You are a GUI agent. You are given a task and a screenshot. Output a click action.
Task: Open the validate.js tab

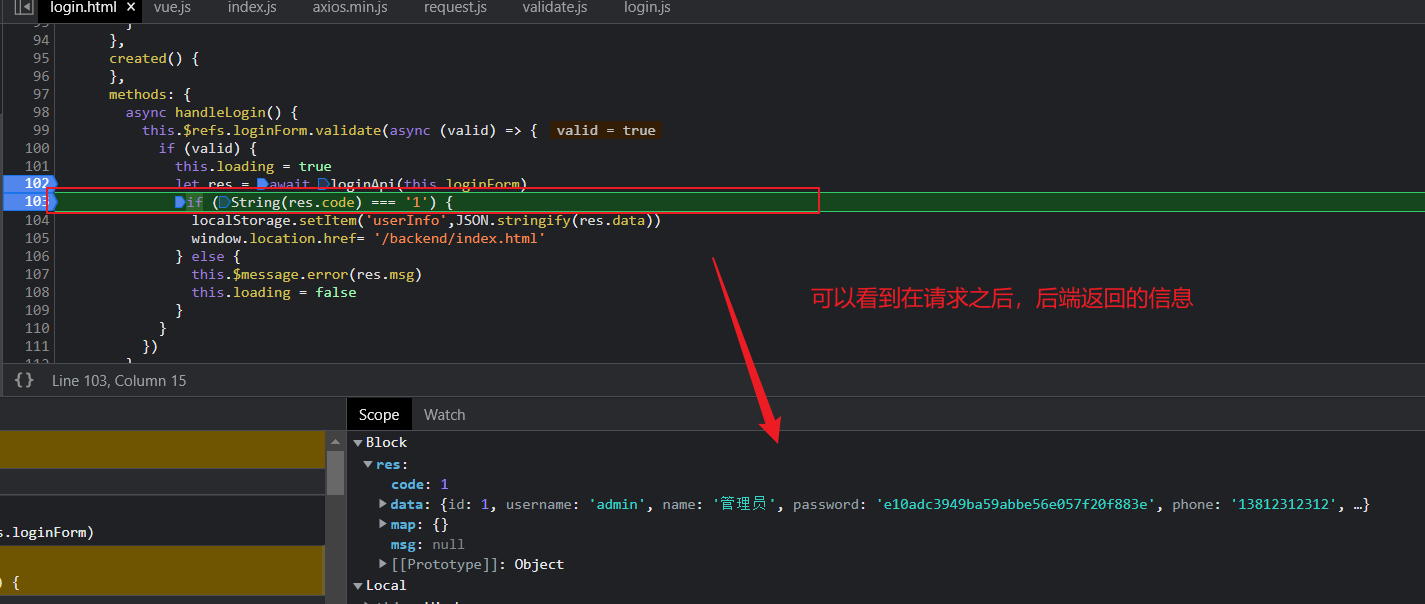[x=555, y=8]
